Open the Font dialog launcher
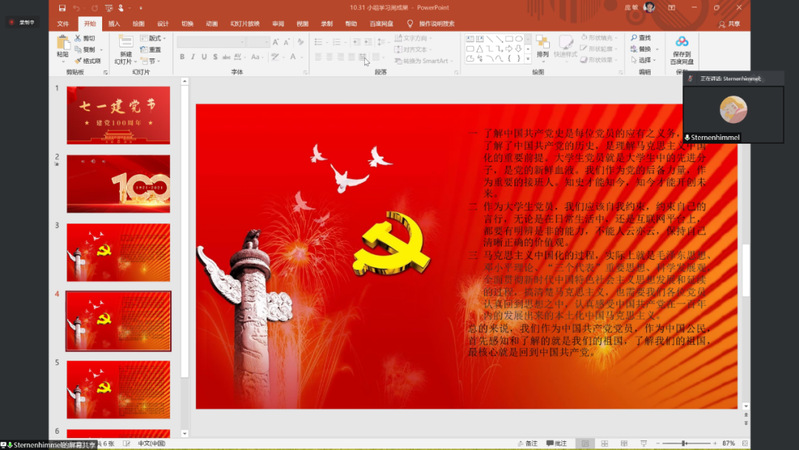Screen dimensions: 799x450 (306, 72)
